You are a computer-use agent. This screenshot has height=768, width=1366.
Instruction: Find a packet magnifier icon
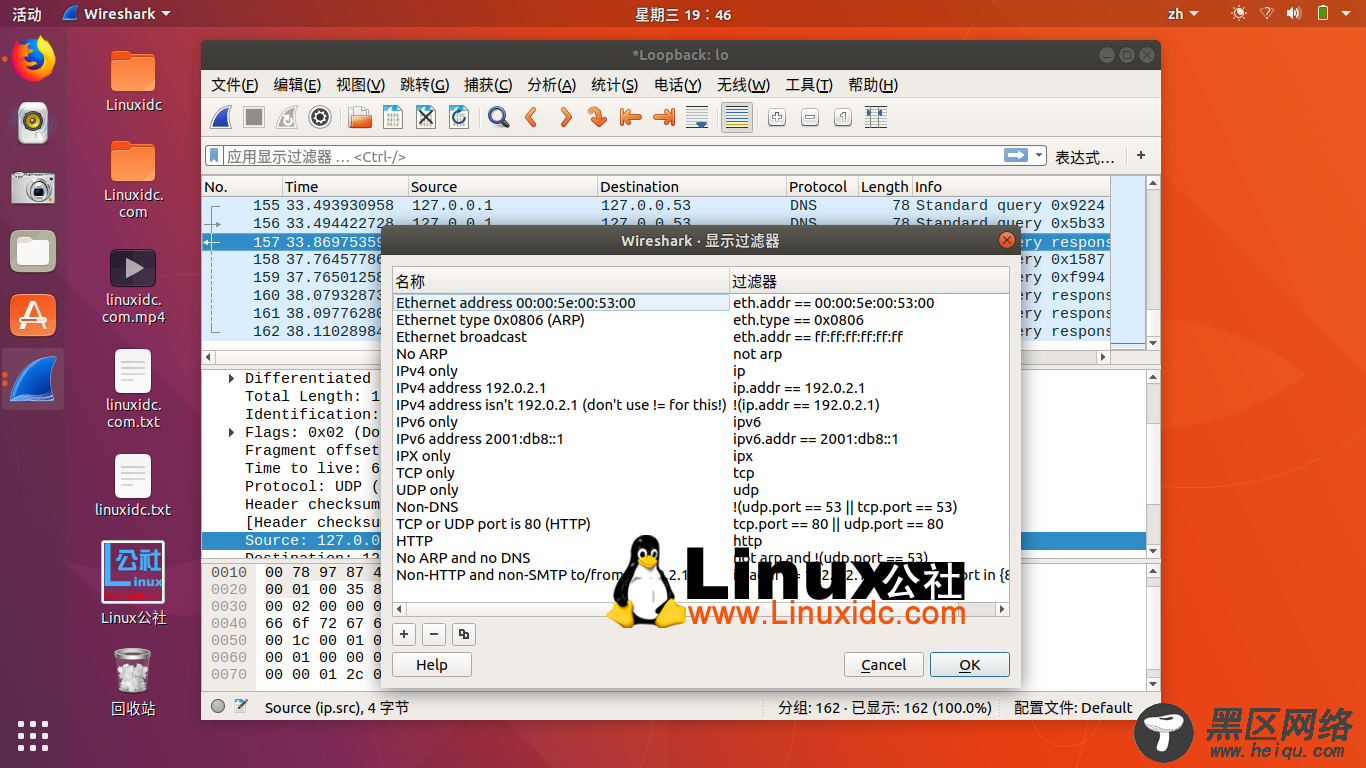tap(499, 117)
